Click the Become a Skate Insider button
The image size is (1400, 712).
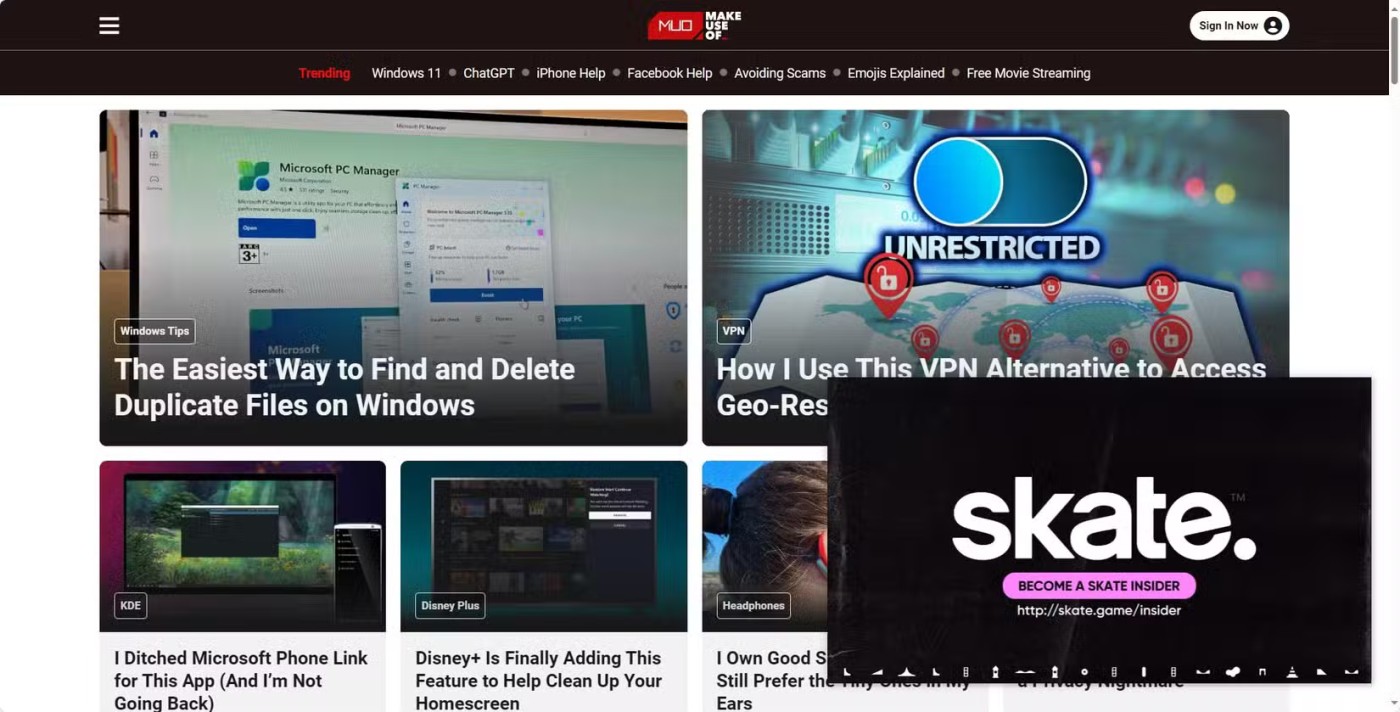click(1098, 586)
